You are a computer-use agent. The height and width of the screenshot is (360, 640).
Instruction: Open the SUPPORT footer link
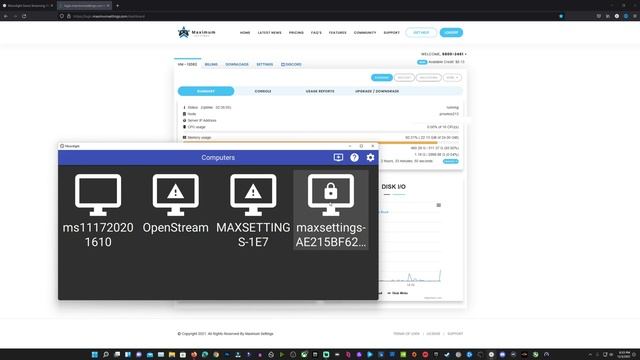point(455,334)
